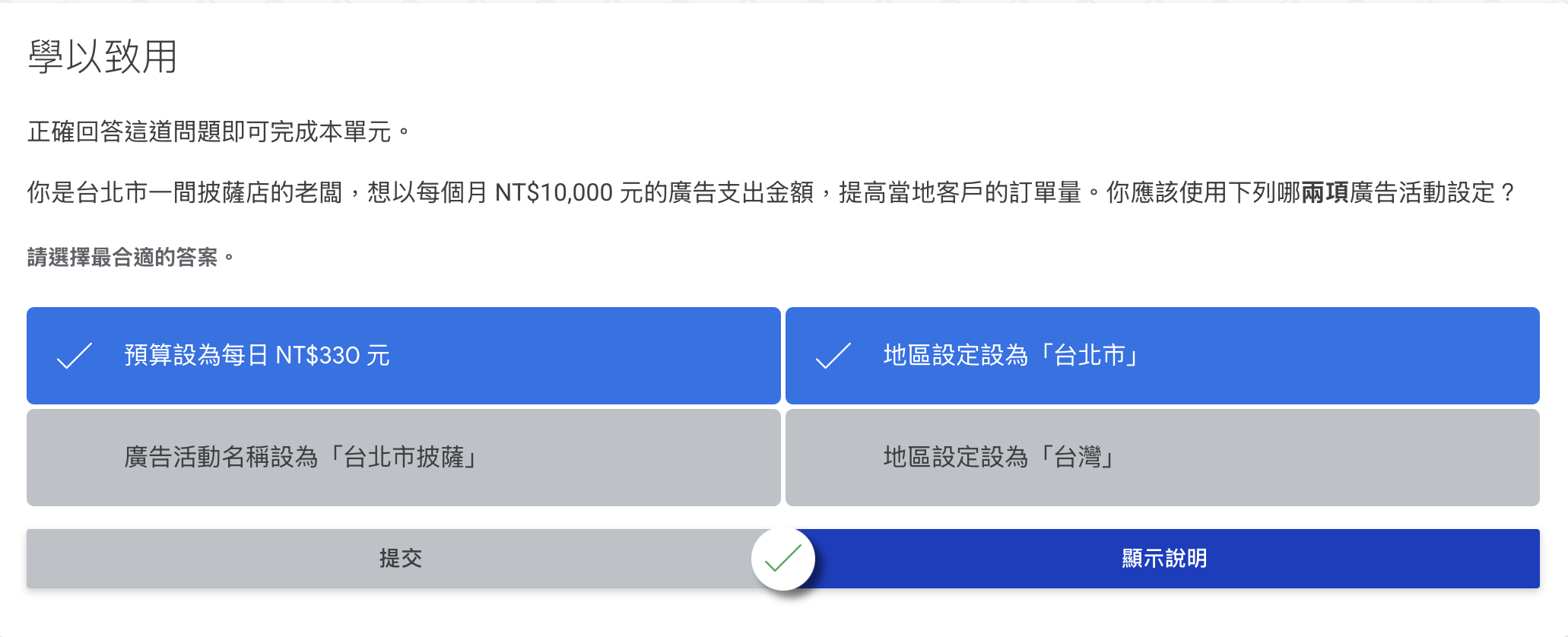Screen dimensions: 1568x637
Task: Open the 顯示說明 explanation button
Action: coord(1163,559)
